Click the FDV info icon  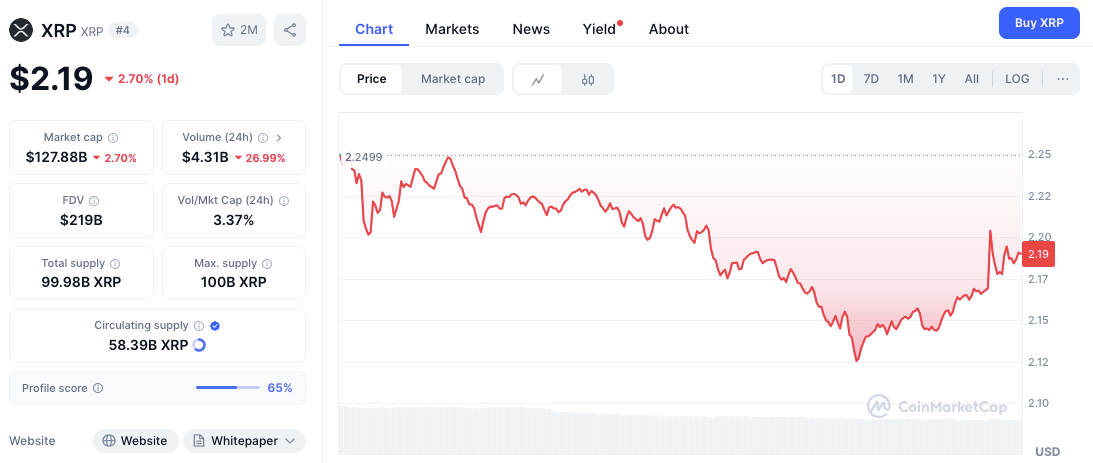94,201
